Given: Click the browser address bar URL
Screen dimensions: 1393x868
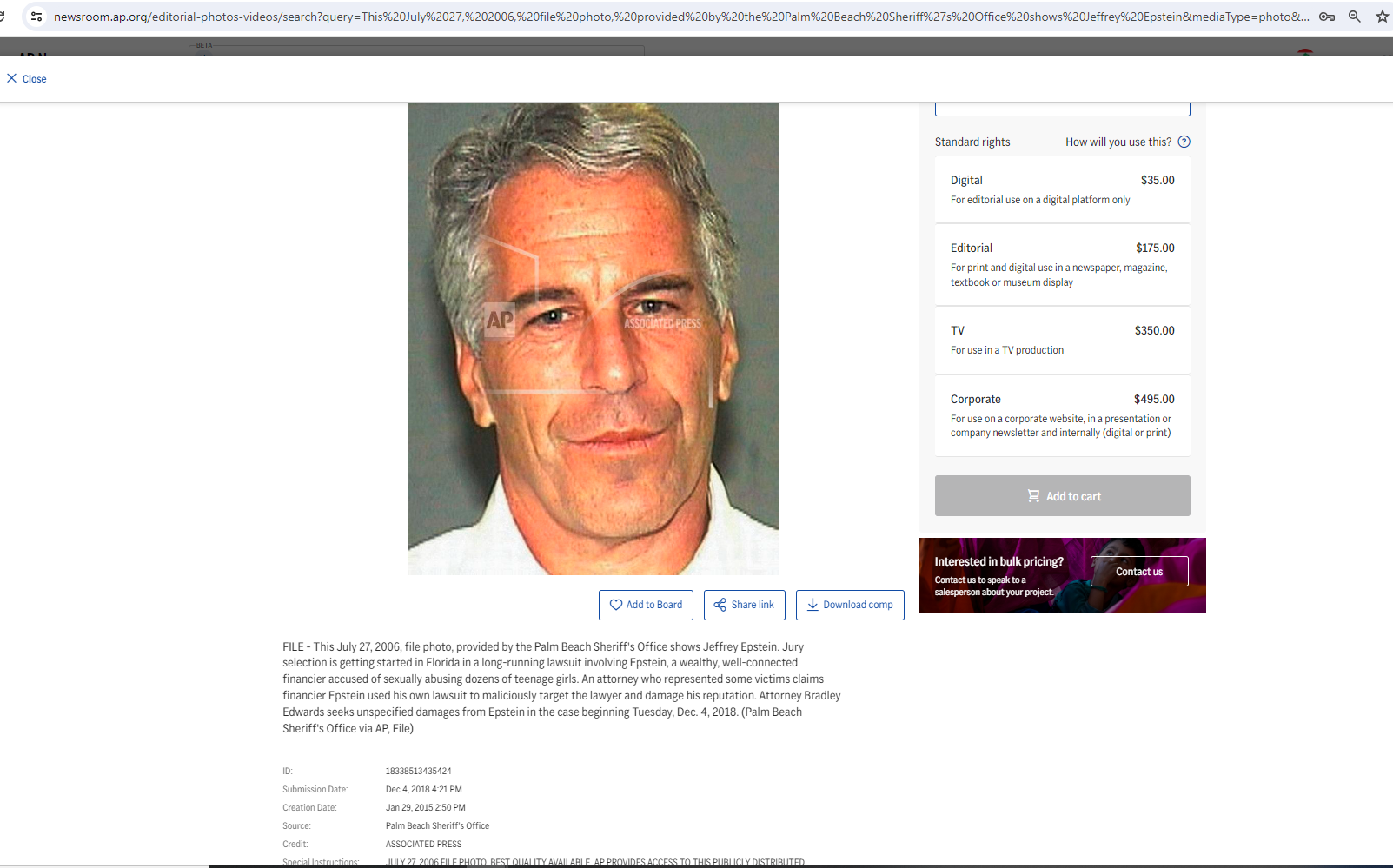Looking at the screenshot, I should click(x=678, y=17).
